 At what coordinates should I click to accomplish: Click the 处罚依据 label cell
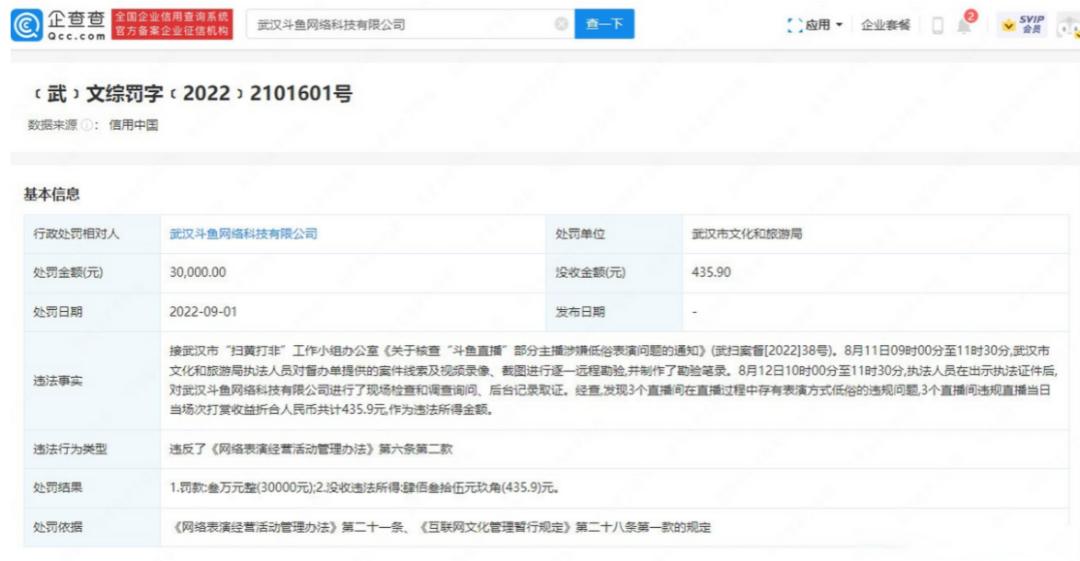coord(92,527)
